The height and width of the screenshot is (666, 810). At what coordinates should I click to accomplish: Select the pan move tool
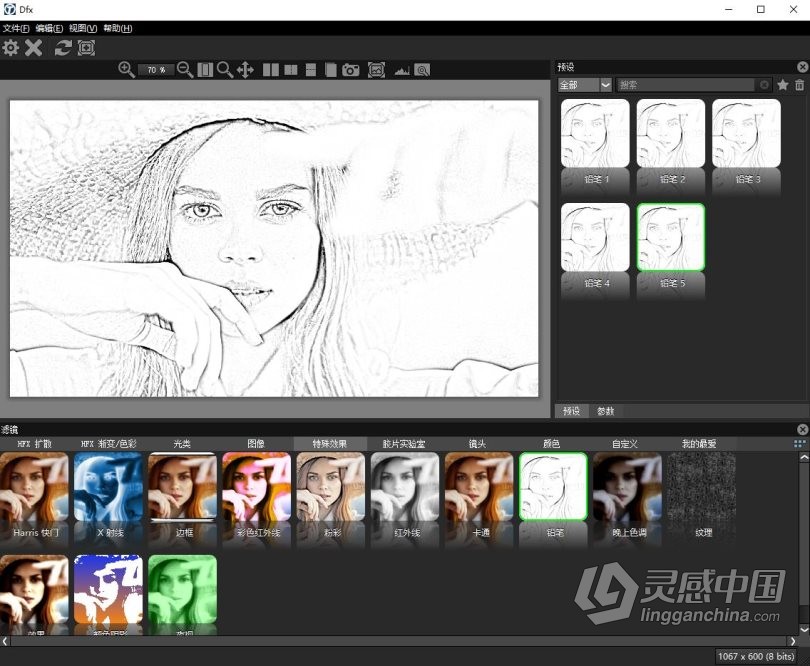tap(245, 70)
